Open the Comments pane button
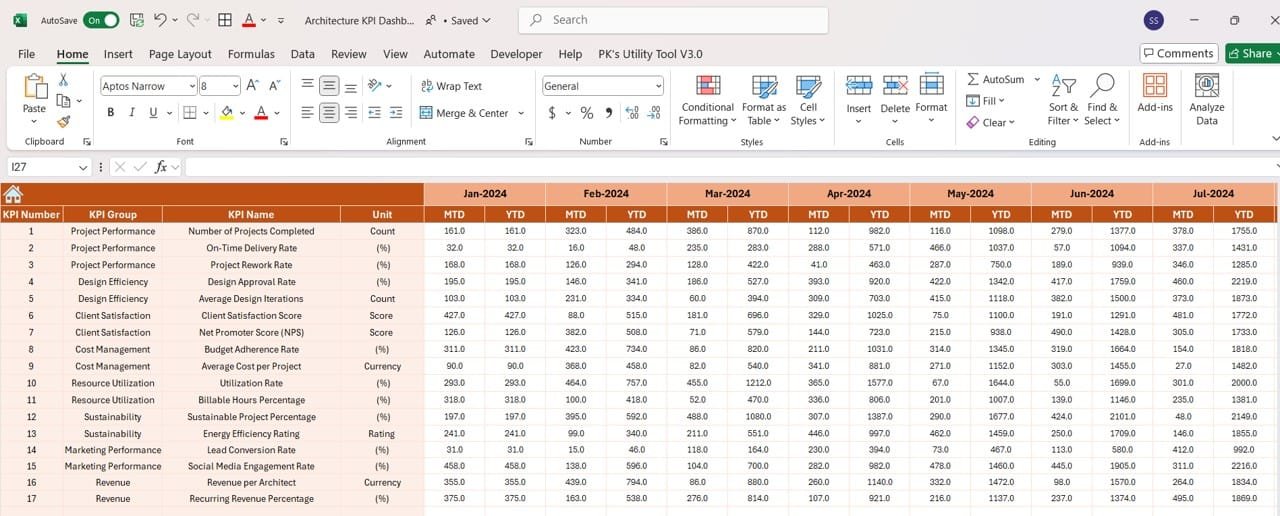This screenshot has height=516, width=1280. pos(1178,54)
